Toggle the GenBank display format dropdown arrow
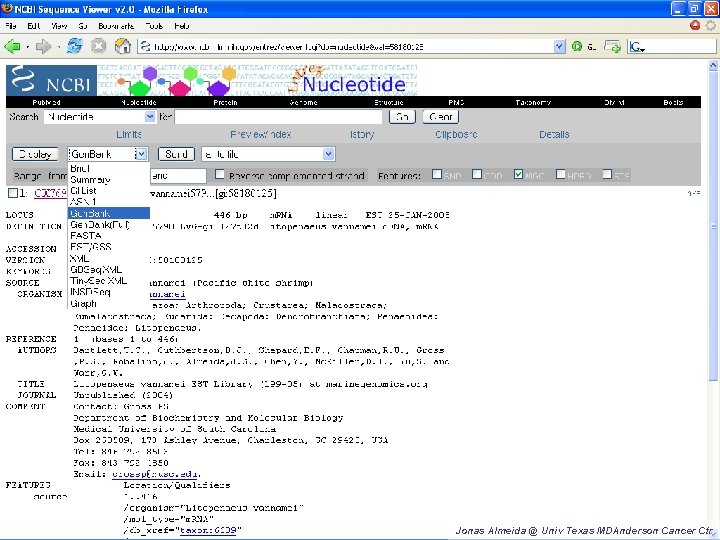 (x=141, y=154)
